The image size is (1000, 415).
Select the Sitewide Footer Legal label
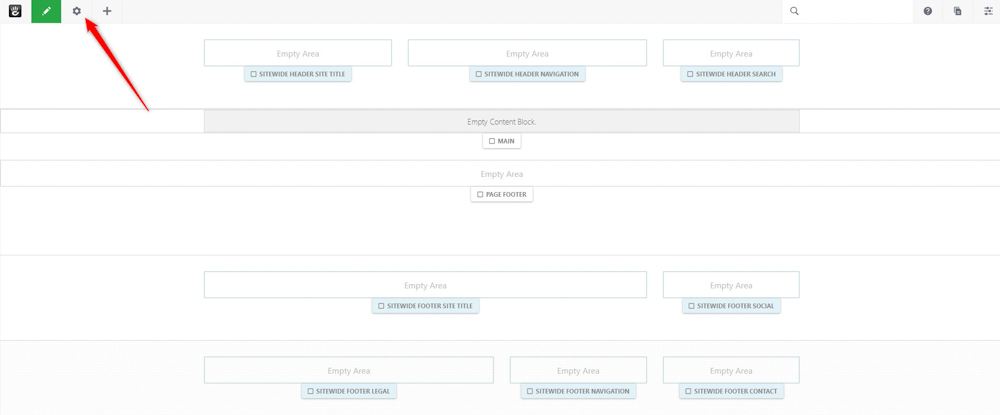coord(349,391)
